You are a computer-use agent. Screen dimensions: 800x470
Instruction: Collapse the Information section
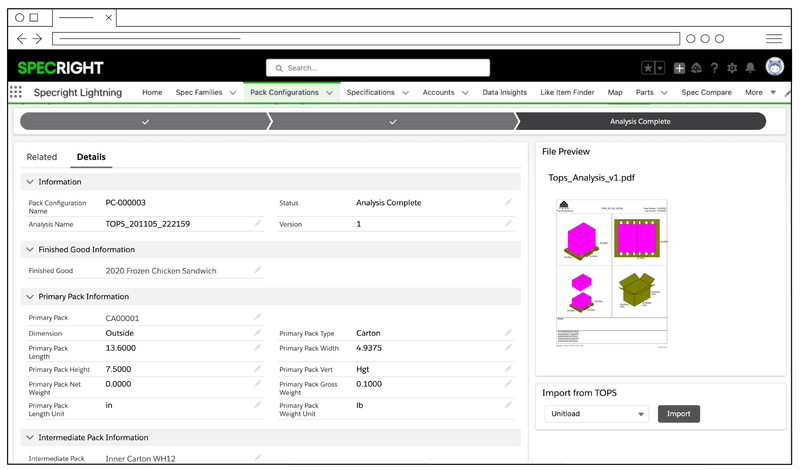pos(30,182)
